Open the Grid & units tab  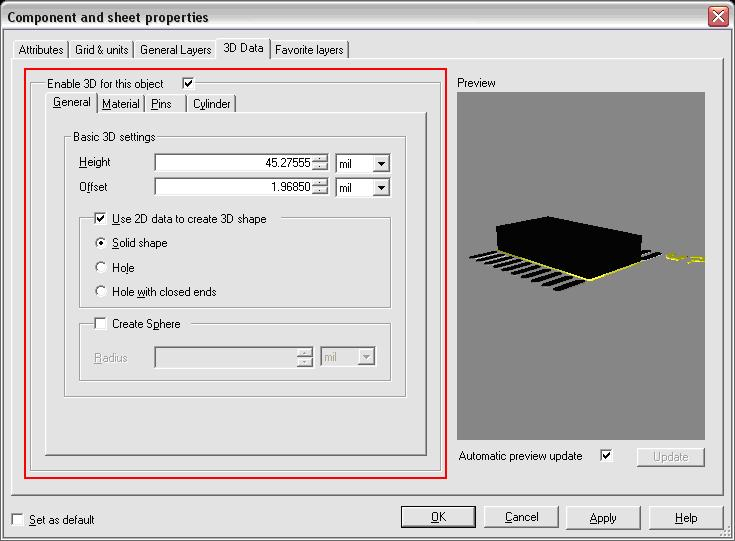point(102,50)
